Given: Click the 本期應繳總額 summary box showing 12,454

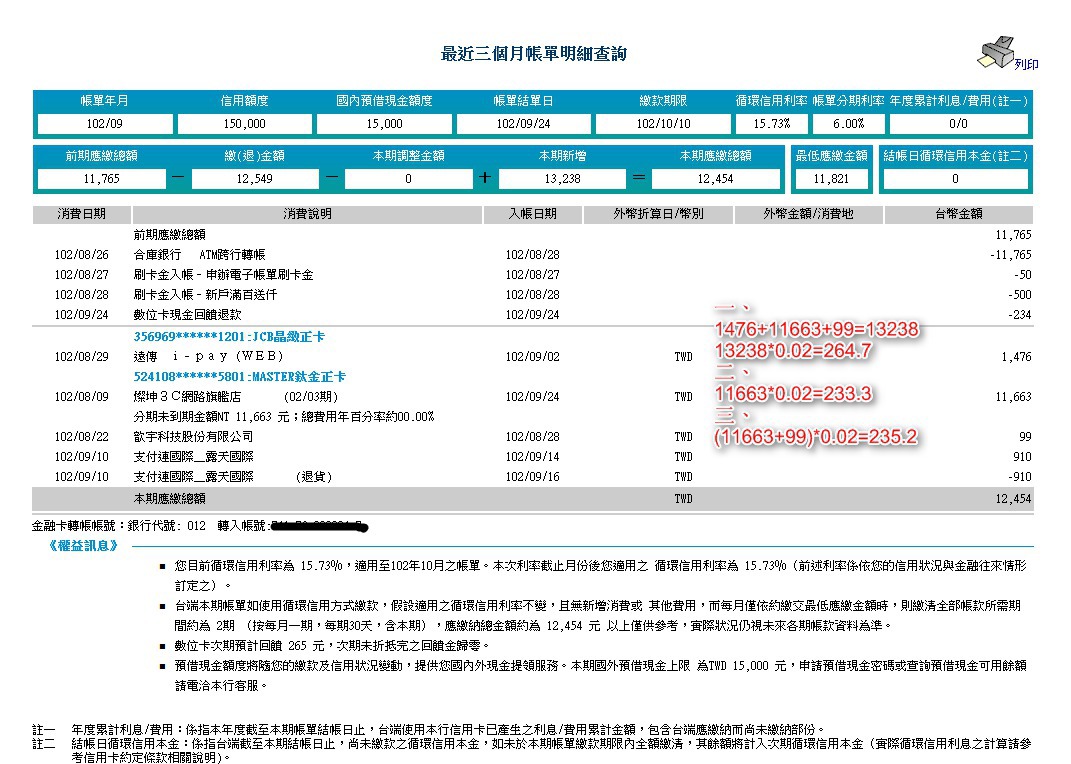Looking at the screenshot, I should click(x=715, y=179).
